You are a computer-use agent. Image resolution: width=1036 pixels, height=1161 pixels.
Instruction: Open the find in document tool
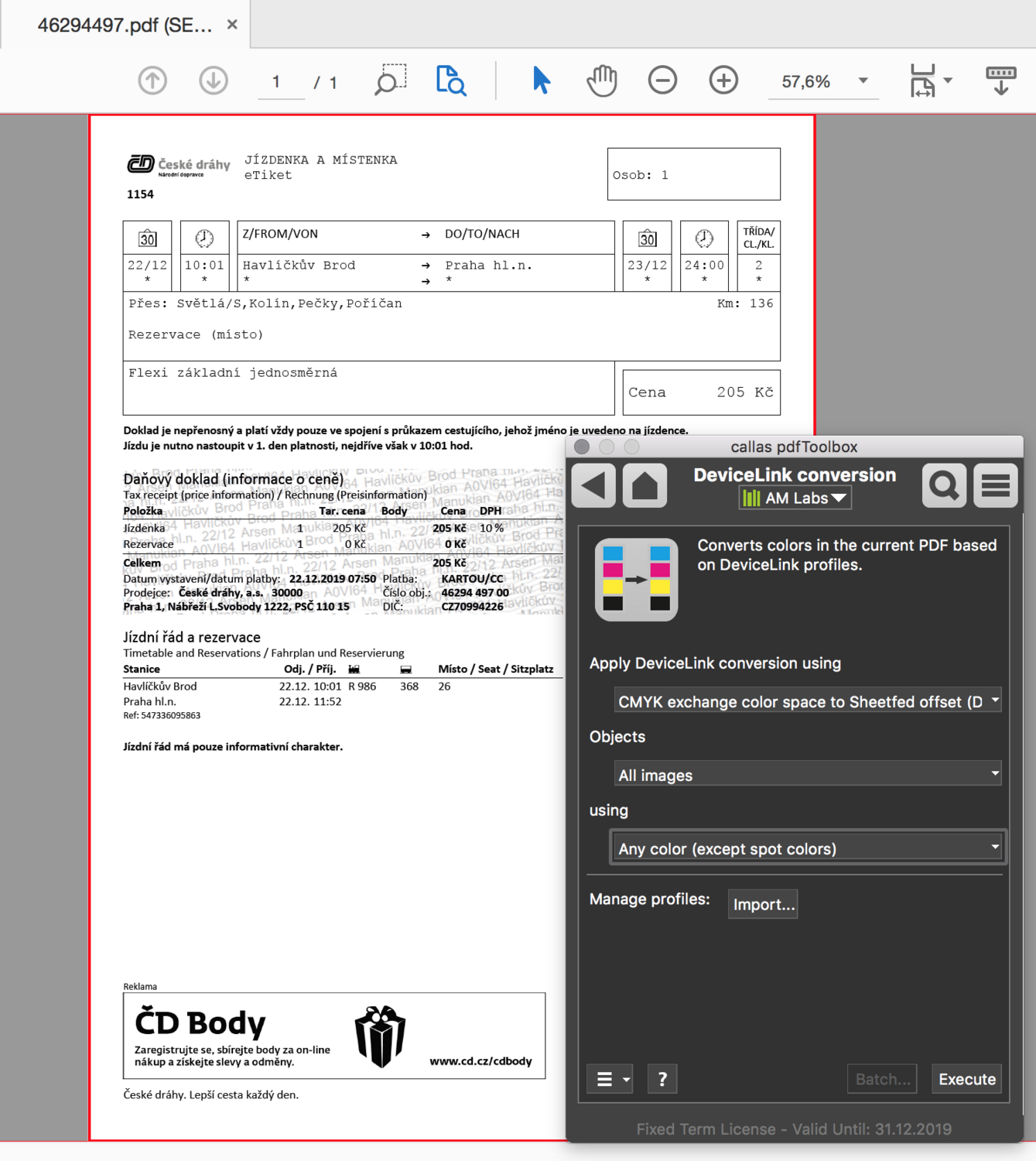click(451, 80)
